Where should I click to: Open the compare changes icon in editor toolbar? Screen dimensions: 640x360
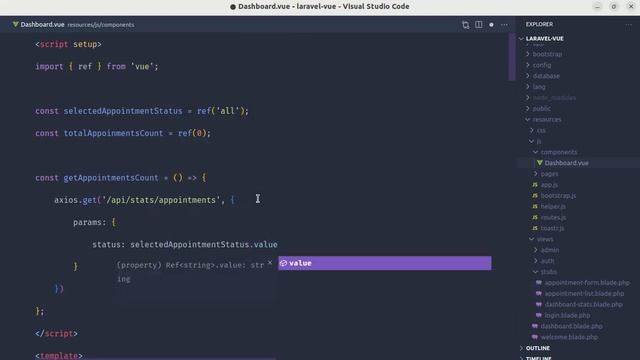(465, 25)
